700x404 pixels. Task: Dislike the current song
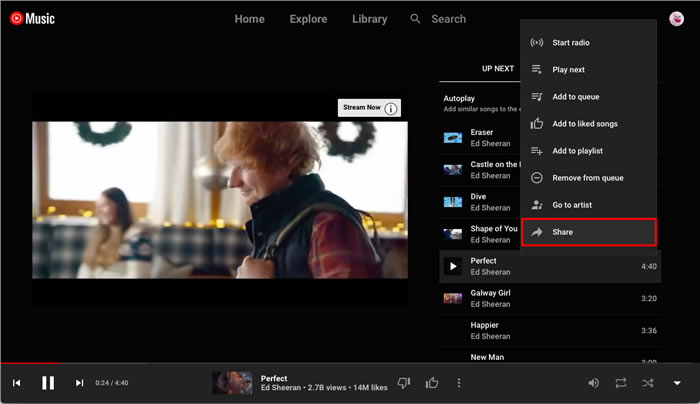point(404,383)
